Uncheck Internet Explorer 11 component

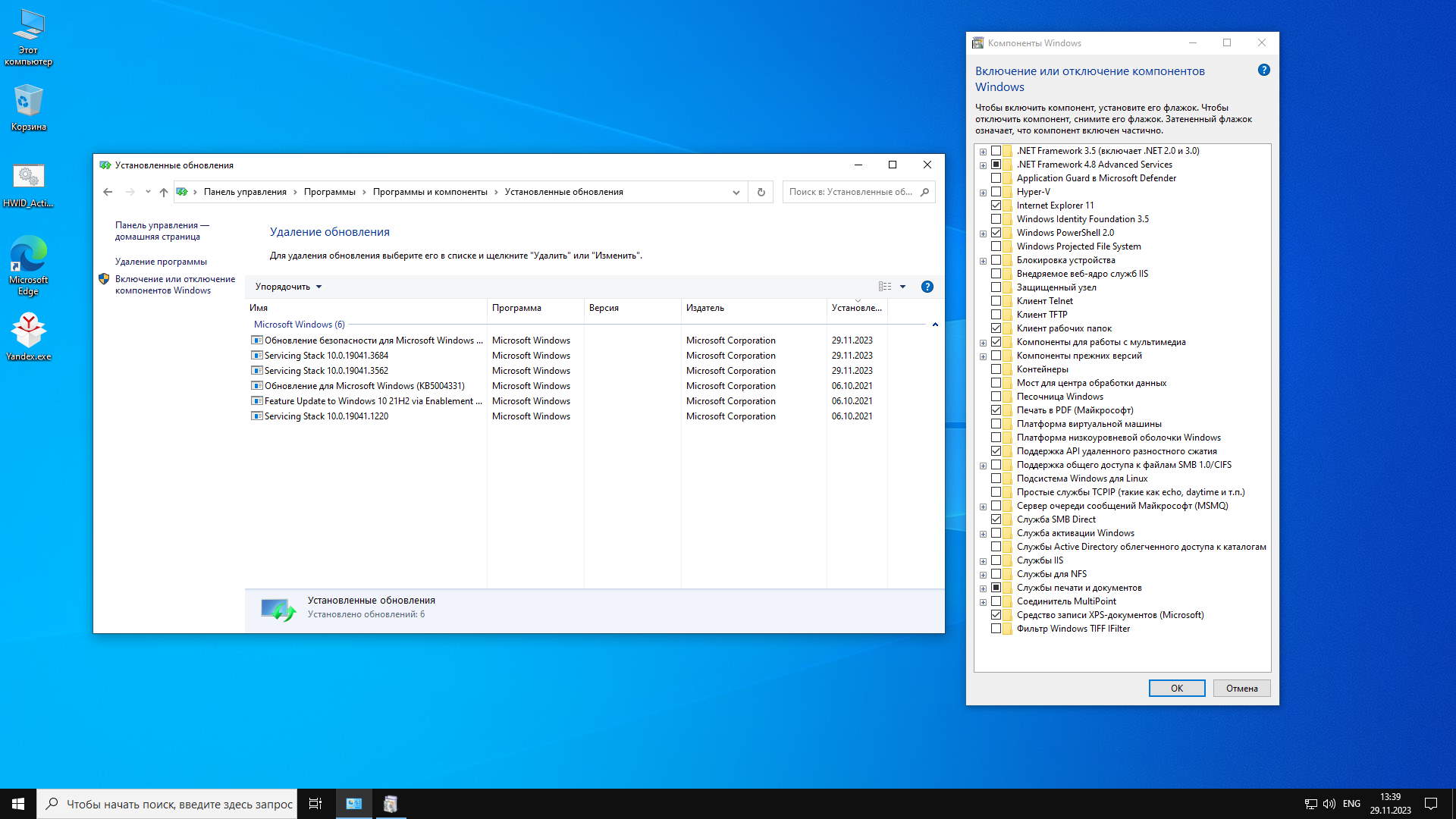996,206
